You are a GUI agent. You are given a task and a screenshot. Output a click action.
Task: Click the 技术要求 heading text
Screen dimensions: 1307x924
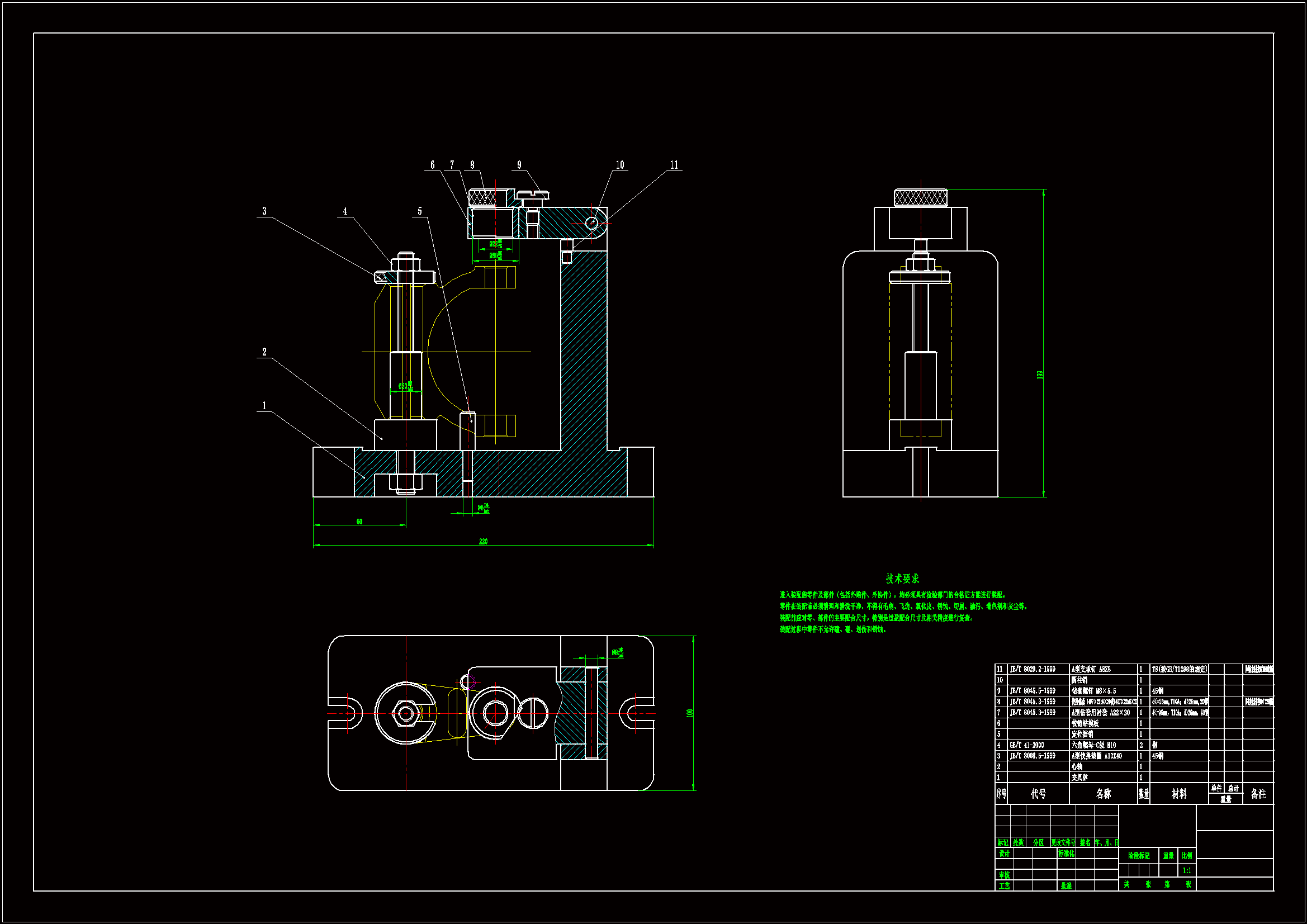(902, 579)
